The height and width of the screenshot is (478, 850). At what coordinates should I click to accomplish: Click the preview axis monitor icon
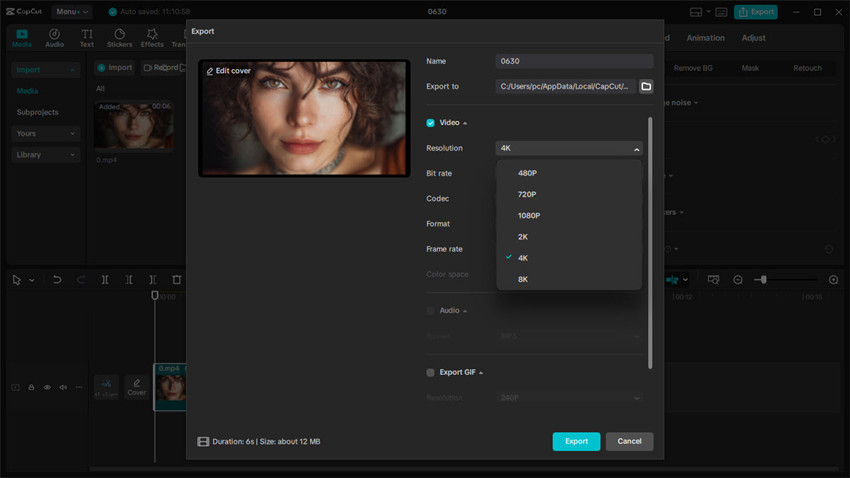tap(713, 280)
